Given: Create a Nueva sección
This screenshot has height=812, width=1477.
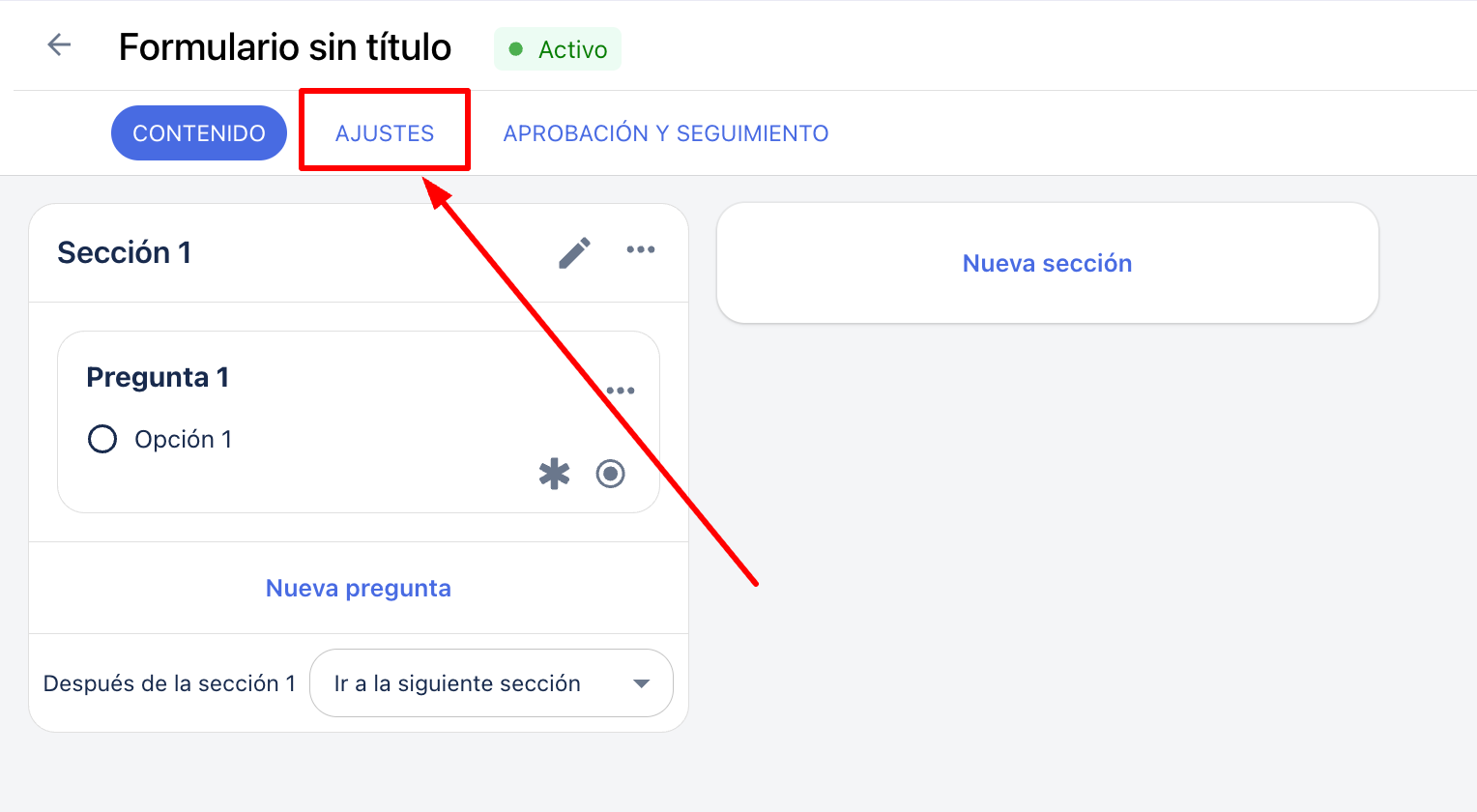Looking at the screenshot, I should tap(1048, 263).
